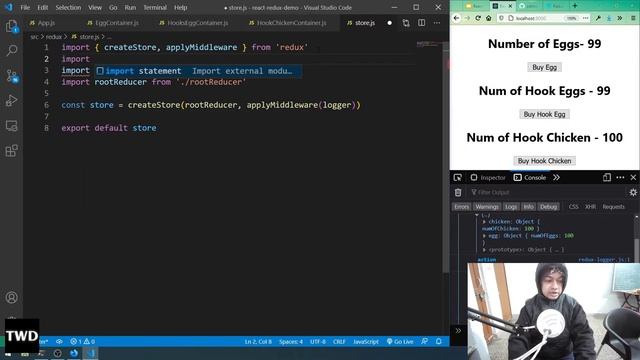Toggle the Logs filter in the console

pyautogui.click(x=511, y=207)
